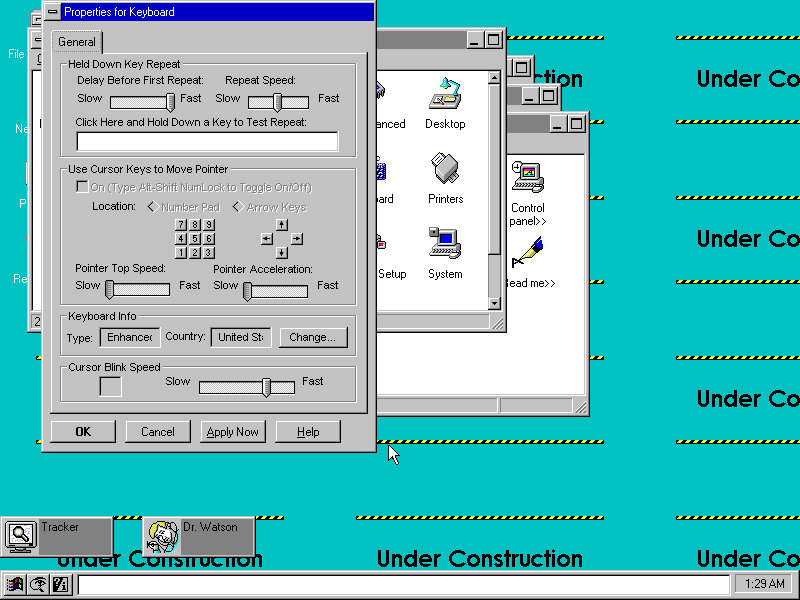This screenshot has width=800, height=600.
Task: Click the question-mark info taskbar icon
Action: point(59,585)
